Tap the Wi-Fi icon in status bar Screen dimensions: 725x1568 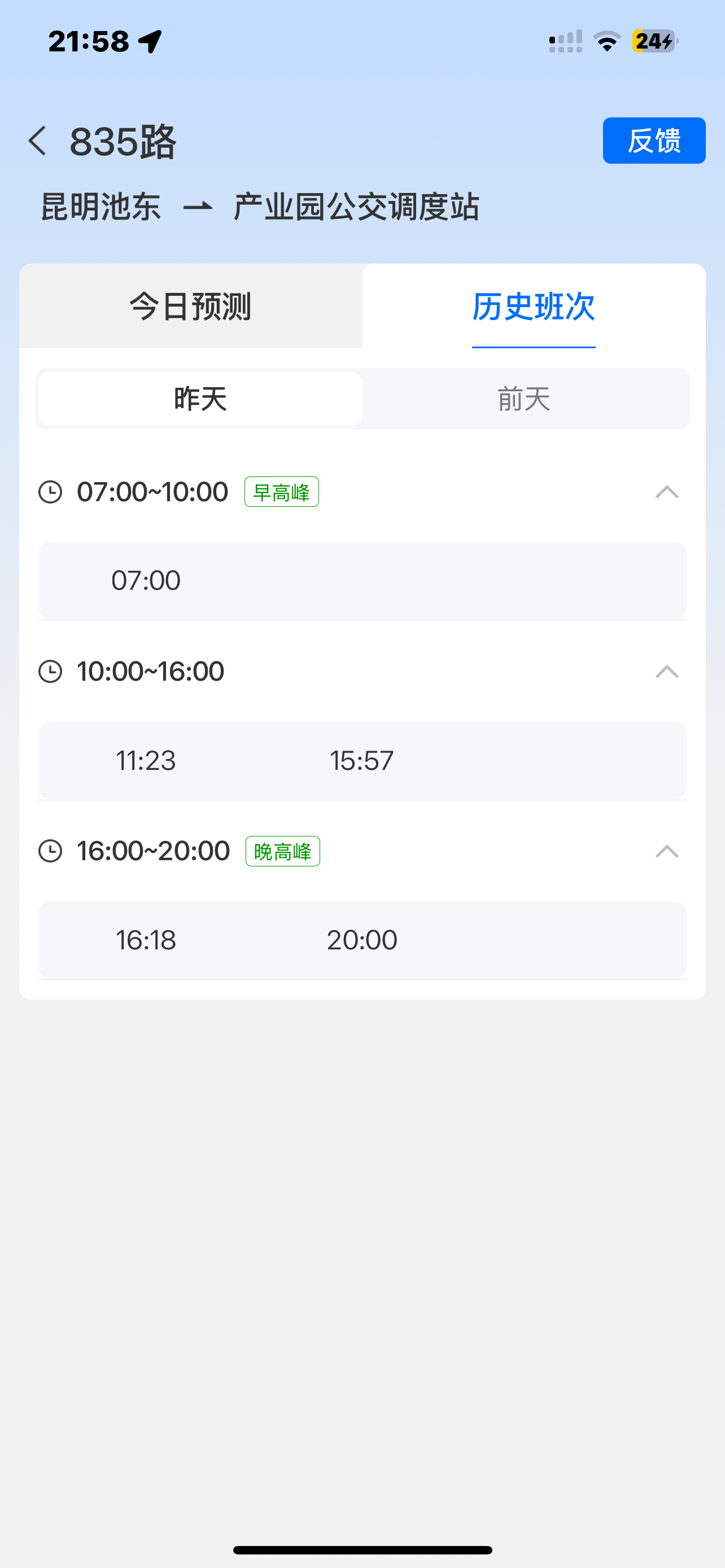tap(607, 41)
